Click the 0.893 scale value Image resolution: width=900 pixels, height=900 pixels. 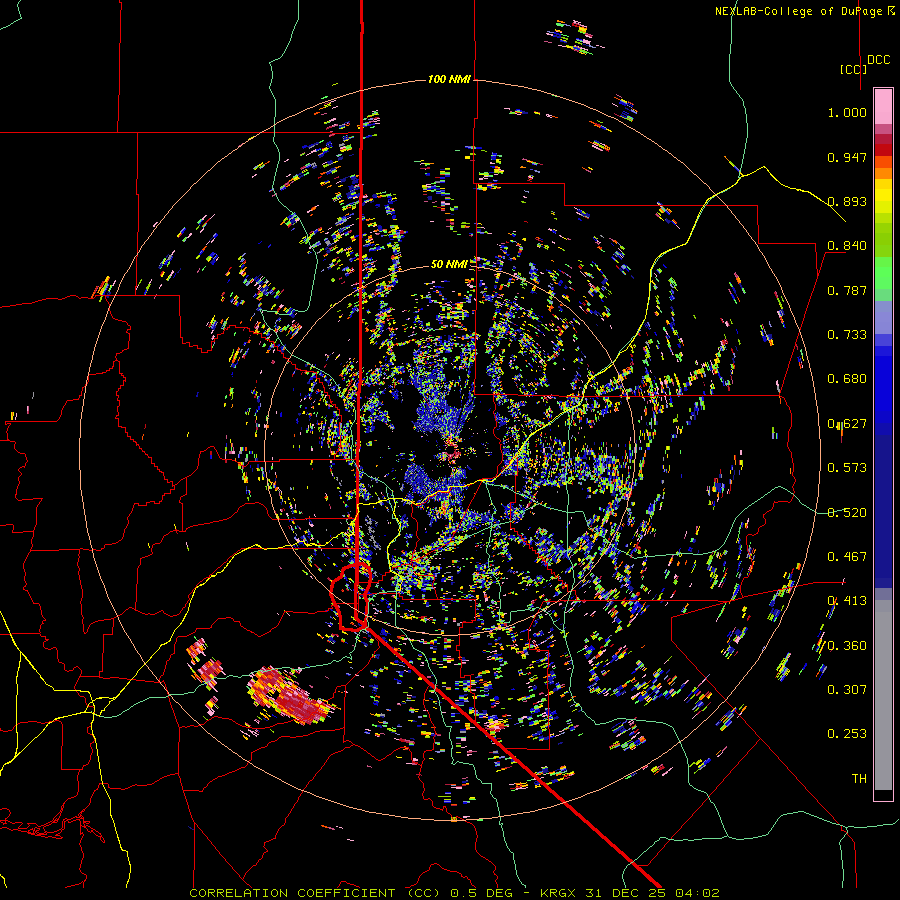point(847,201)
